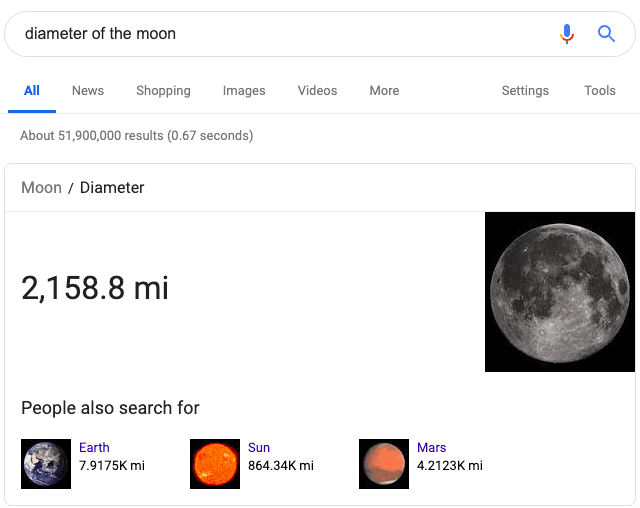Click the Moon breadcrumb link
The height and width of the screenshot is (508, 640).
41,188
